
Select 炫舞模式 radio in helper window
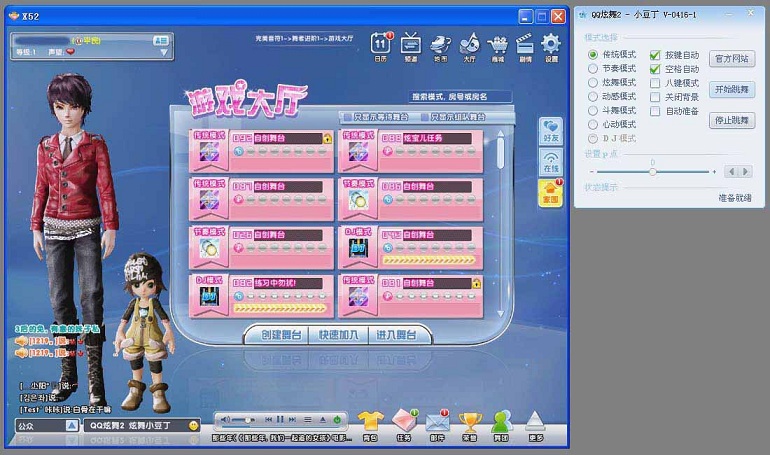click(x=593, y=82)
